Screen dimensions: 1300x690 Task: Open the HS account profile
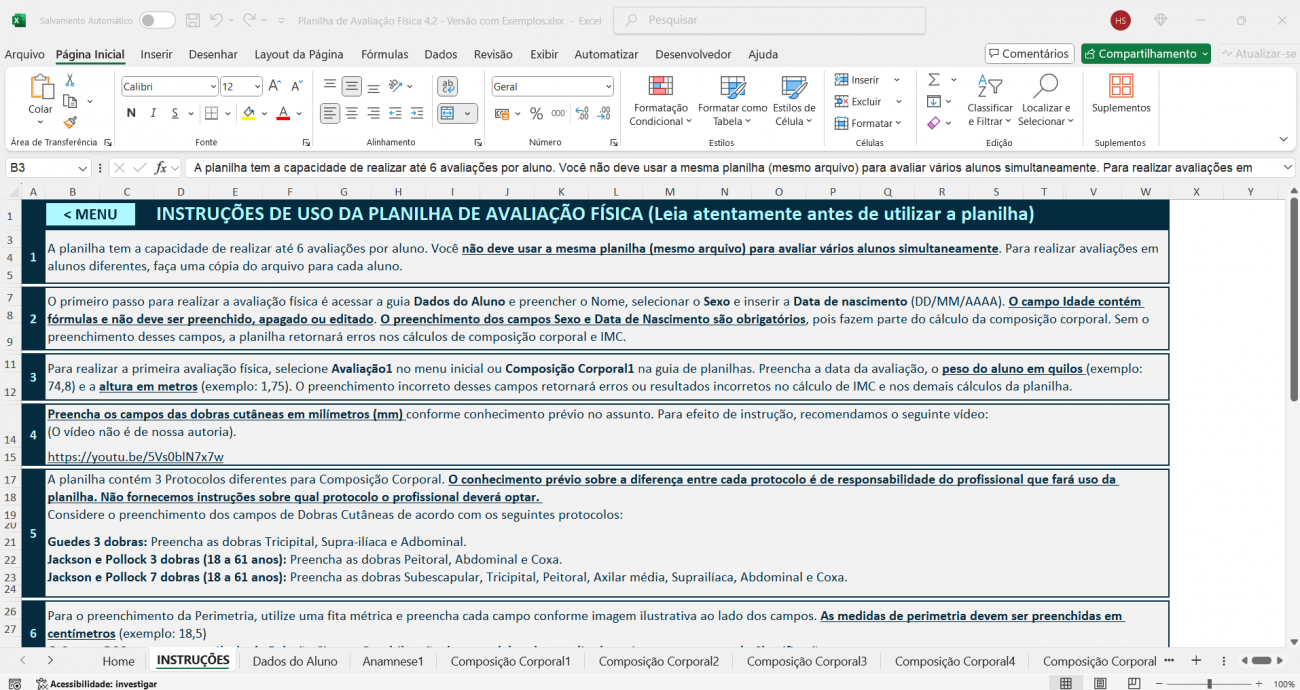coord(1121,20)
